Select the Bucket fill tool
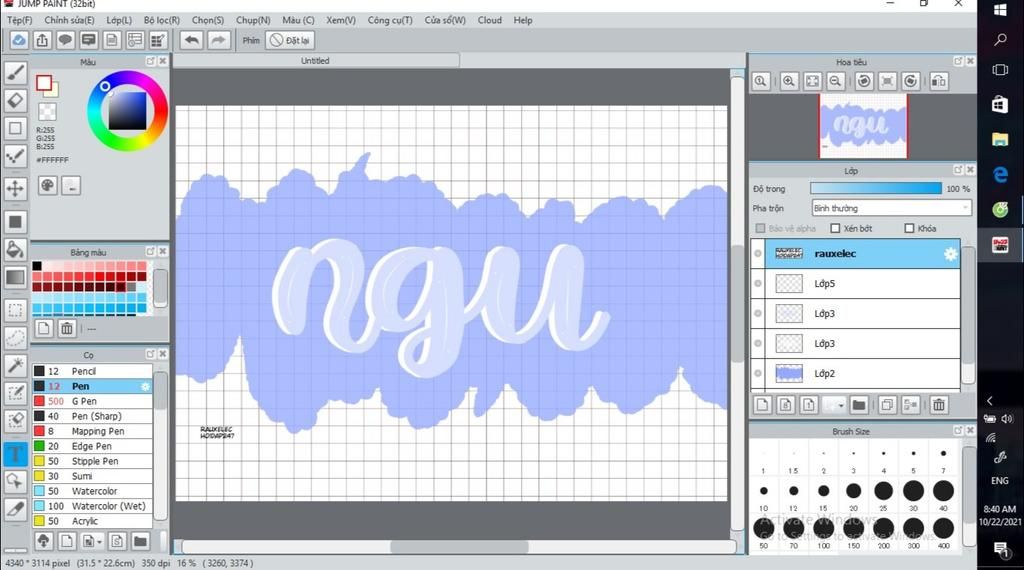 pyautogui.click(x=15, y=249)
